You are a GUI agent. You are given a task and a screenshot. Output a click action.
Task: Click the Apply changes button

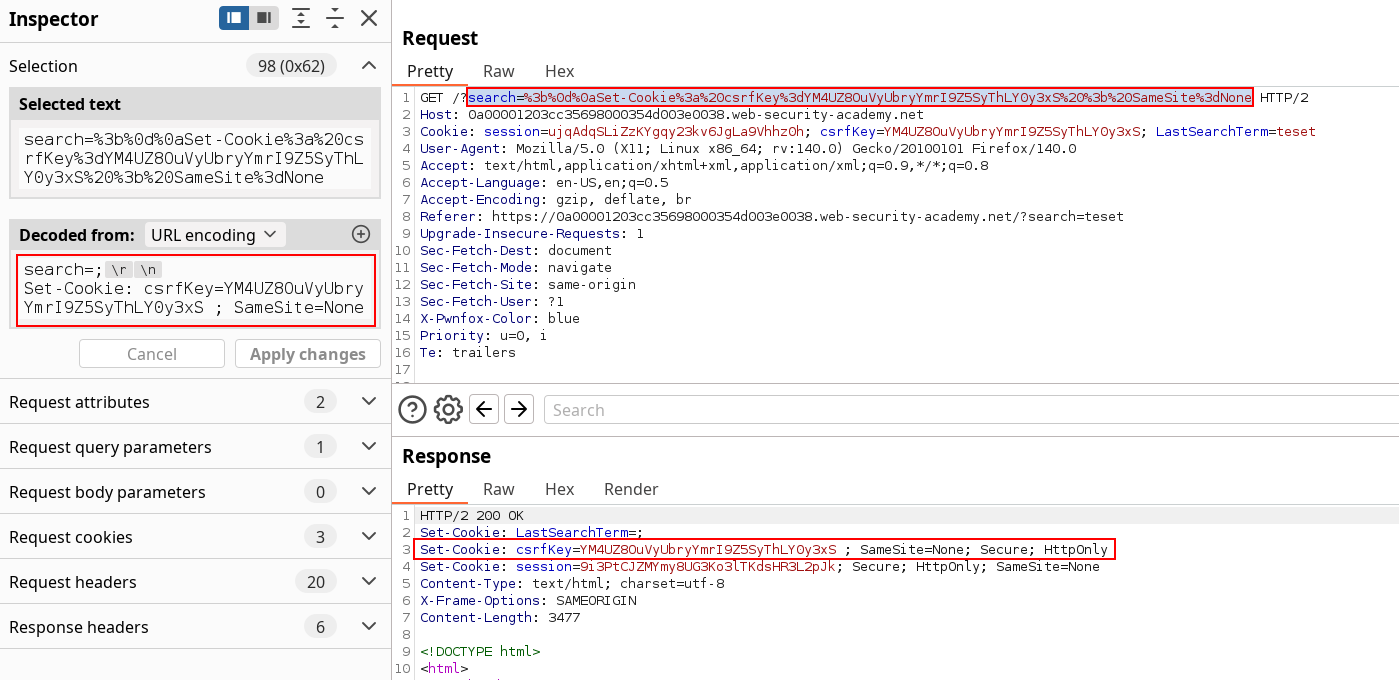(307, 354)
